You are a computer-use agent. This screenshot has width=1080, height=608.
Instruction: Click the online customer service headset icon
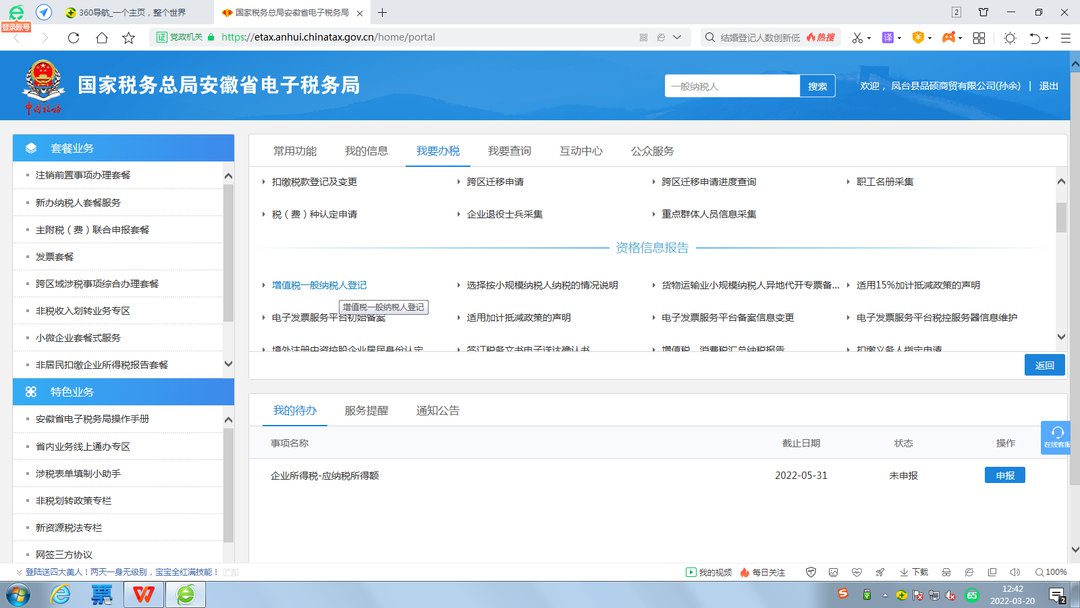[x=1057, y=432]
